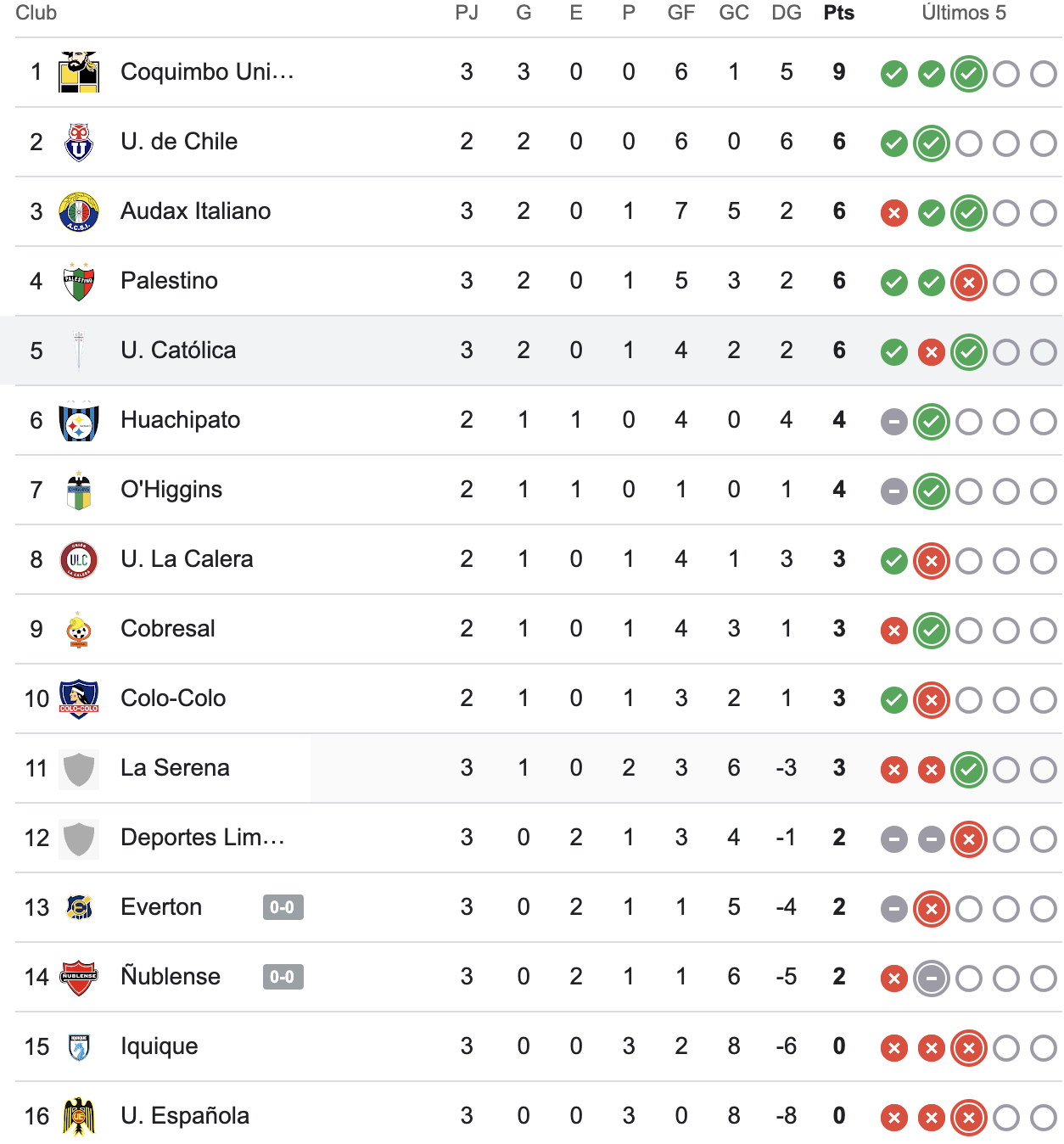
Task: Sort the table by the Pts column
Action: [x=838, y=13]
